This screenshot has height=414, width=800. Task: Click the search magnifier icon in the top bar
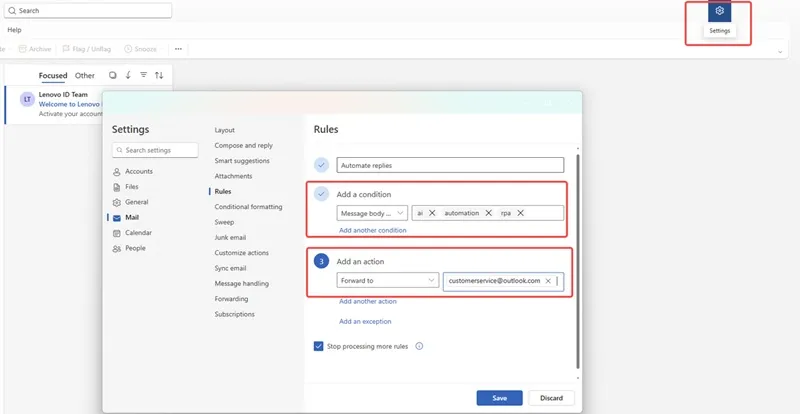click(x=12, y=11)
